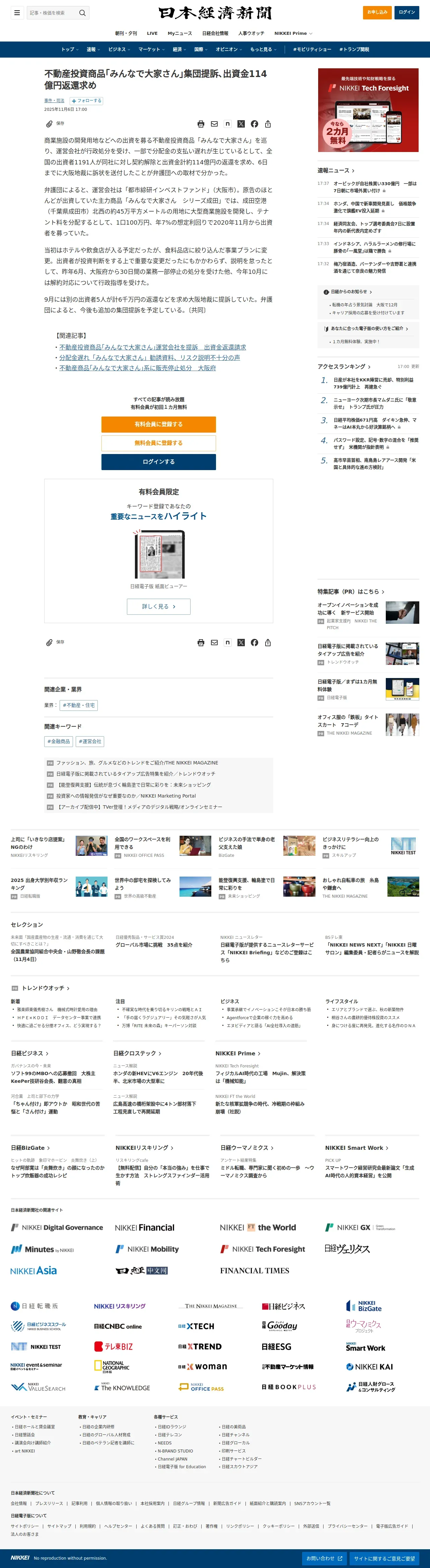The width and height of the screenshot is (430, 1568).
Task: Open the #モビリティショー topic
Action: (x=312, y=49)
